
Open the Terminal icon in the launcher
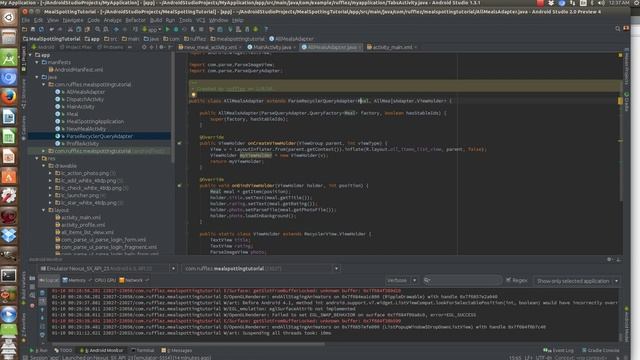click(9, 276)
